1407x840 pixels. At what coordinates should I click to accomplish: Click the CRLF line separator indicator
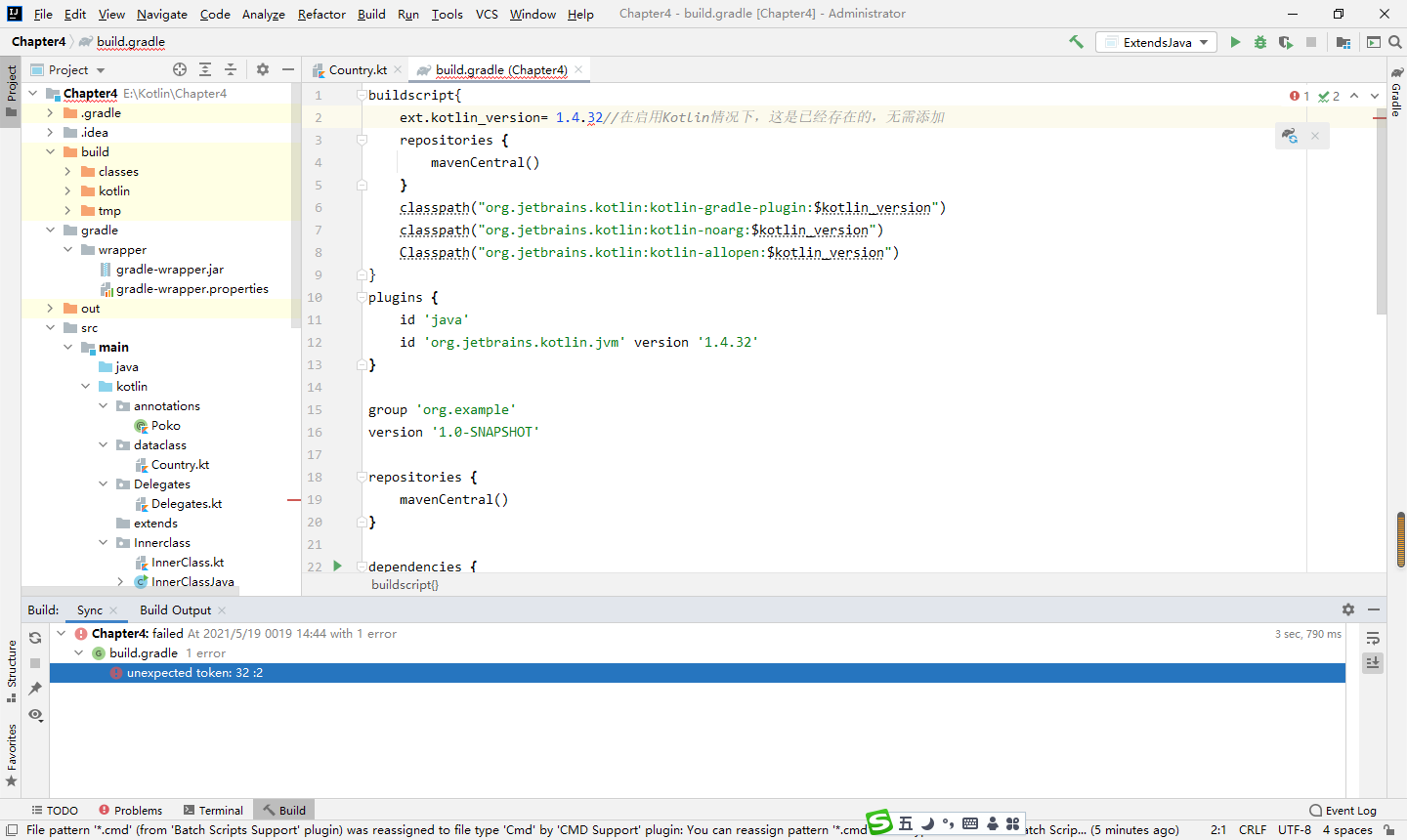(x=1253, y=829)
